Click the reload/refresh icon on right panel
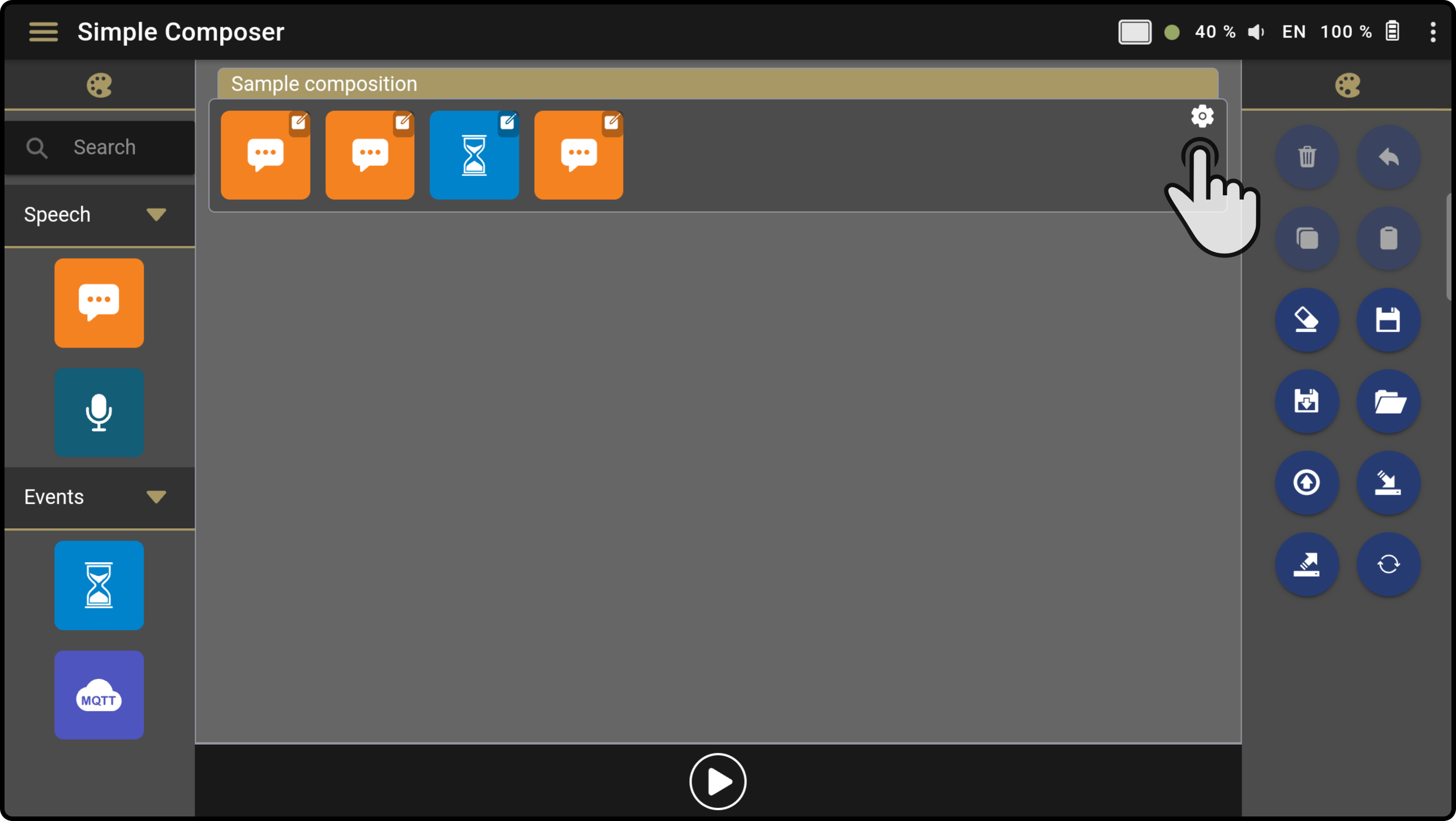Image resolution: width=1456 pixels, height=821 pixels. pos(1389,564)
